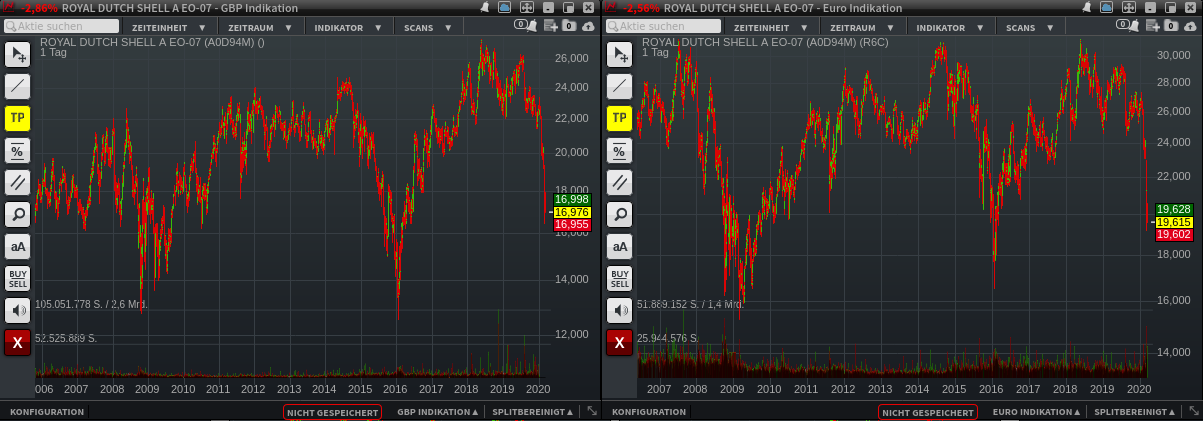Open the folder counter icon in Euro toolbar
This screenshot has width=1203, height=421.
pos(1170,26)
